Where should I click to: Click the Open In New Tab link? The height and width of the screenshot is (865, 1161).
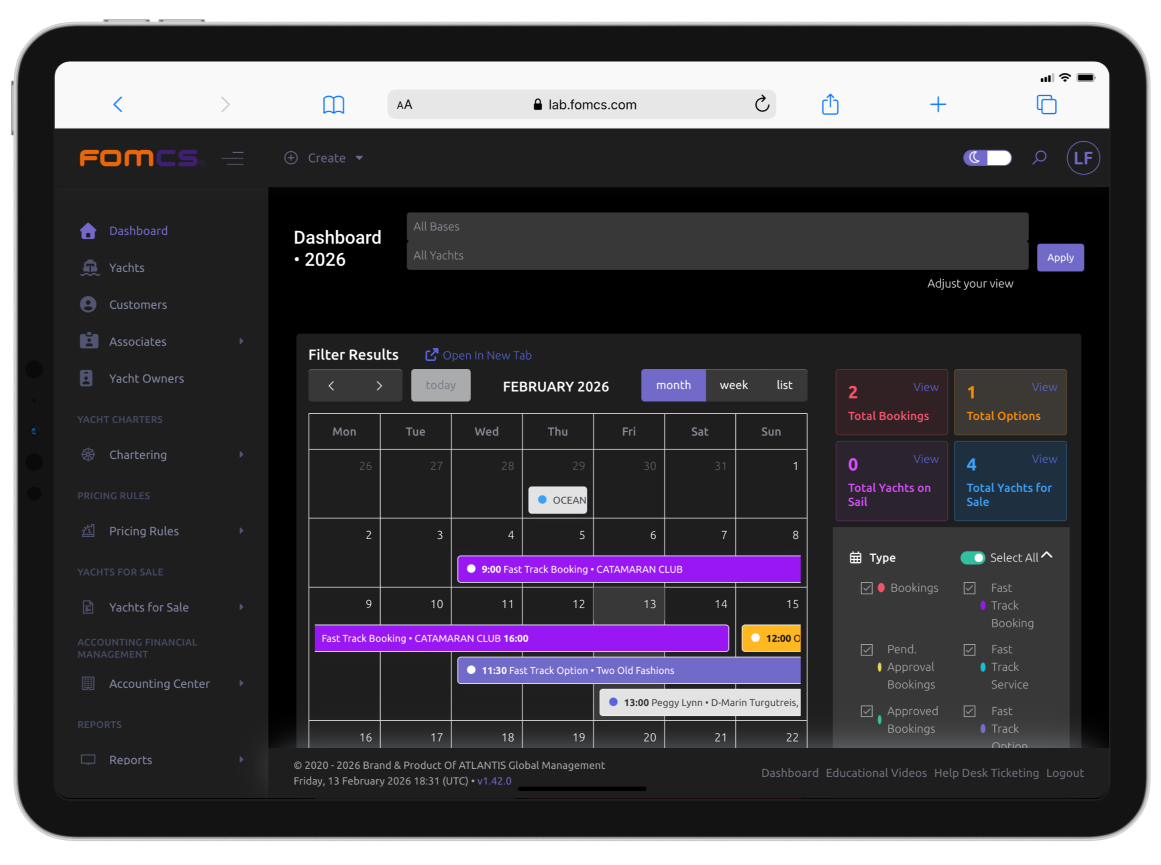[478, 355]
